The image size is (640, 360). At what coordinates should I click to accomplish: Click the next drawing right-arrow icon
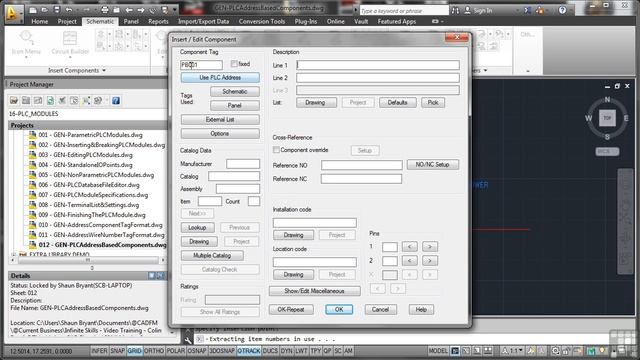(141, 10)
